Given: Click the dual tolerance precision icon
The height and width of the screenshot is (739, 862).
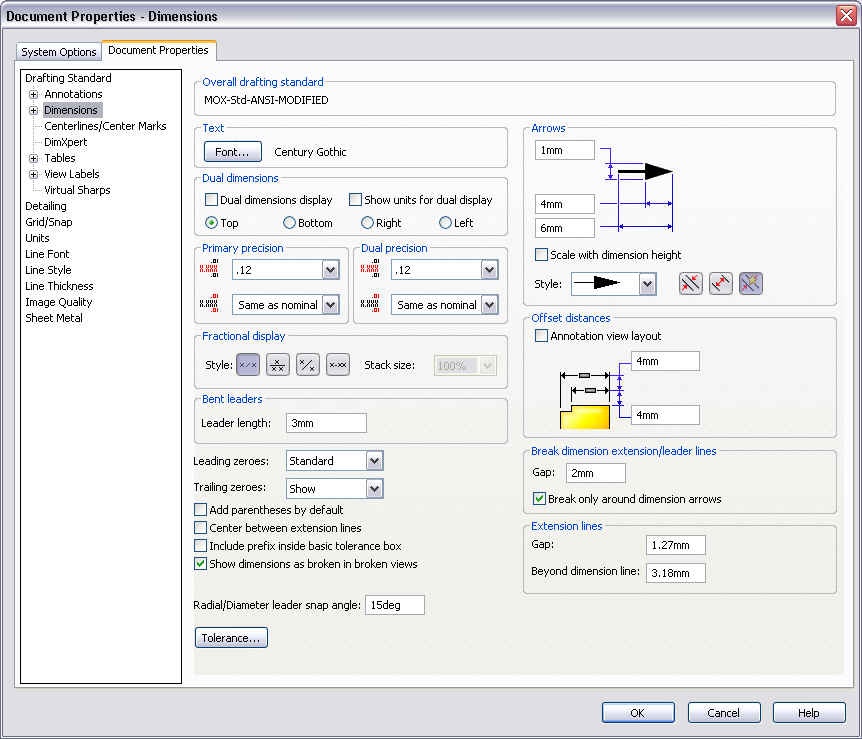Looking at the screenshot, I should (x=369, y=304).
